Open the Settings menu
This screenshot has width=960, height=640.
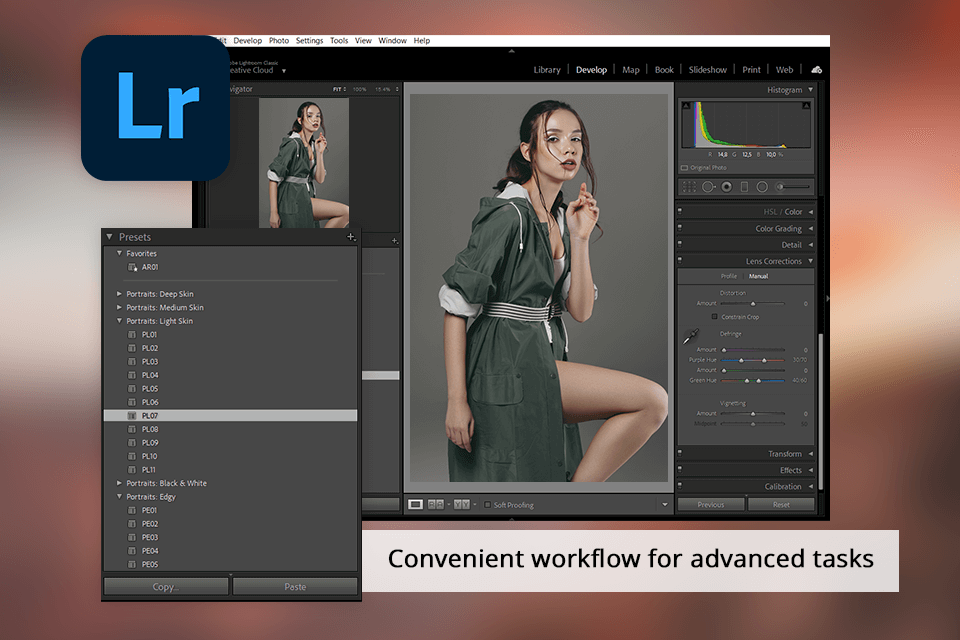(x=309, y=40)
